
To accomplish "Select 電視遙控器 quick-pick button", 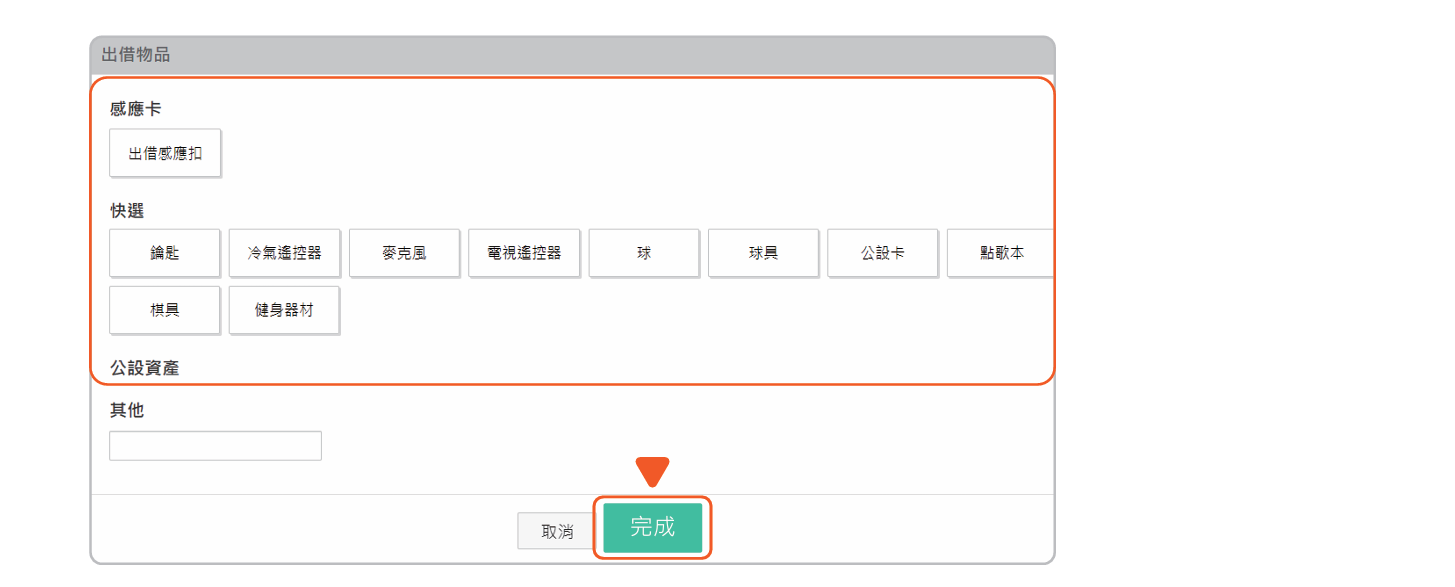I will click(x=524, y=253).
